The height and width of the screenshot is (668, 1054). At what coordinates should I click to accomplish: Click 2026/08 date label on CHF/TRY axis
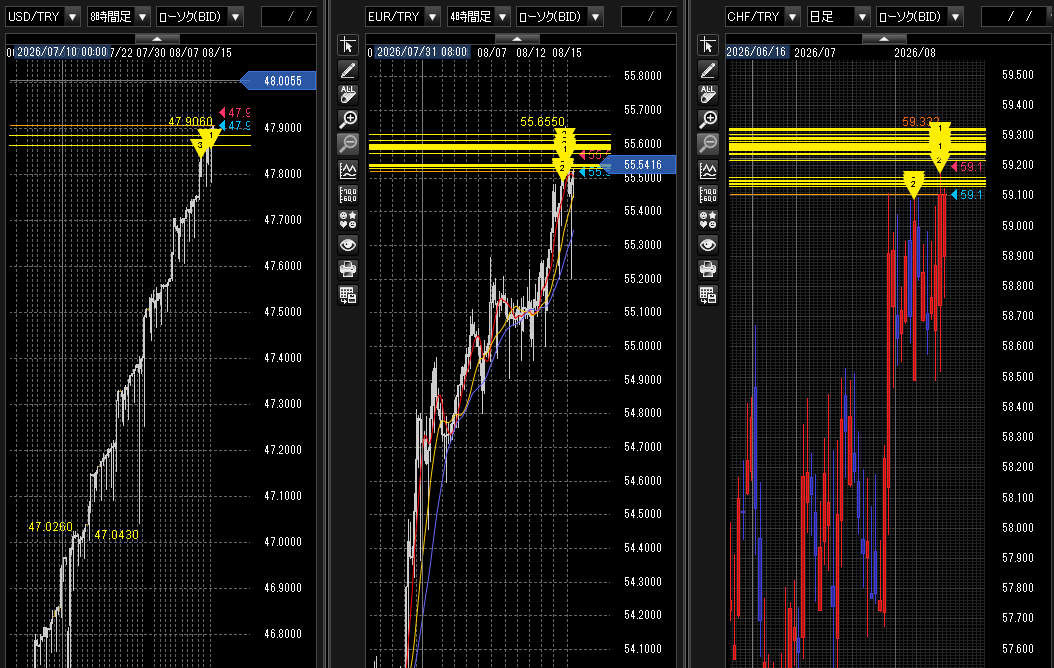[915, 52]
